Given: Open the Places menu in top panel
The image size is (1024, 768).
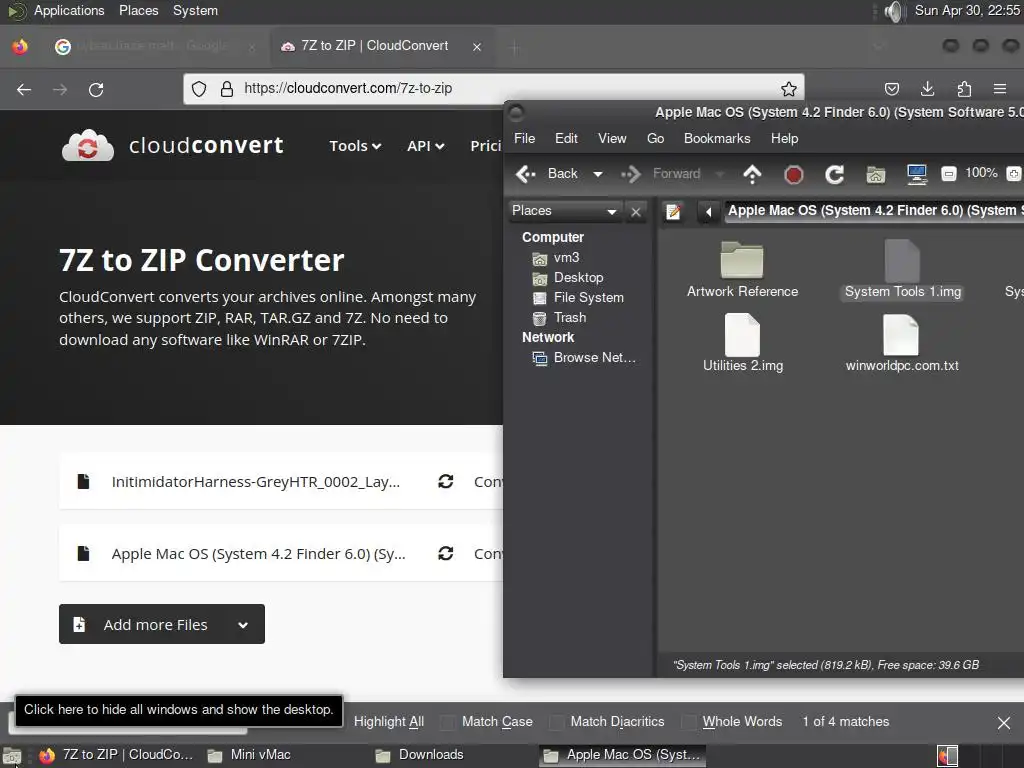Looking at the screenshot, I should click(x=138, y=10).
